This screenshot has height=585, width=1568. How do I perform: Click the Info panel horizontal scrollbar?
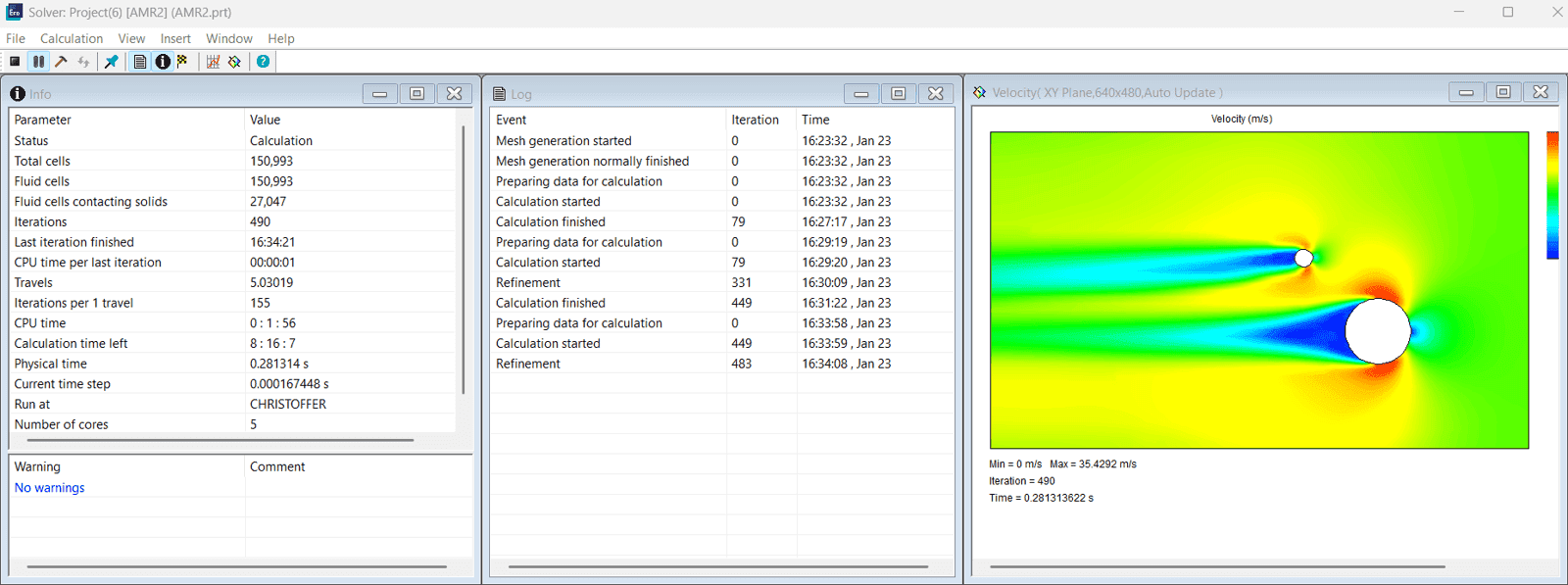click(x=220, y=440)
